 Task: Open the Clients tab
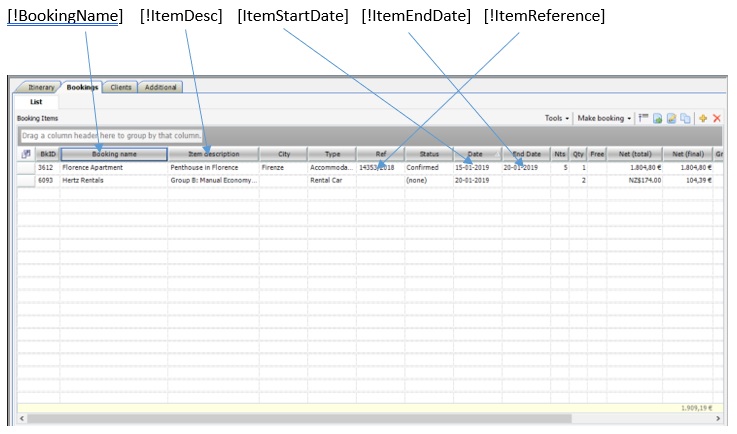click(120, 88)
